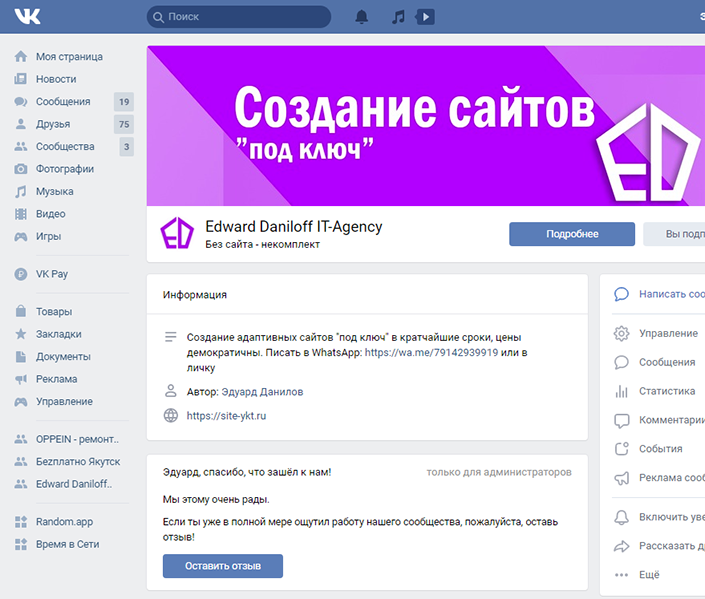Open Музыка in left sidebar
This screenshot has width=705, height=599.
[x=55, y=192]
